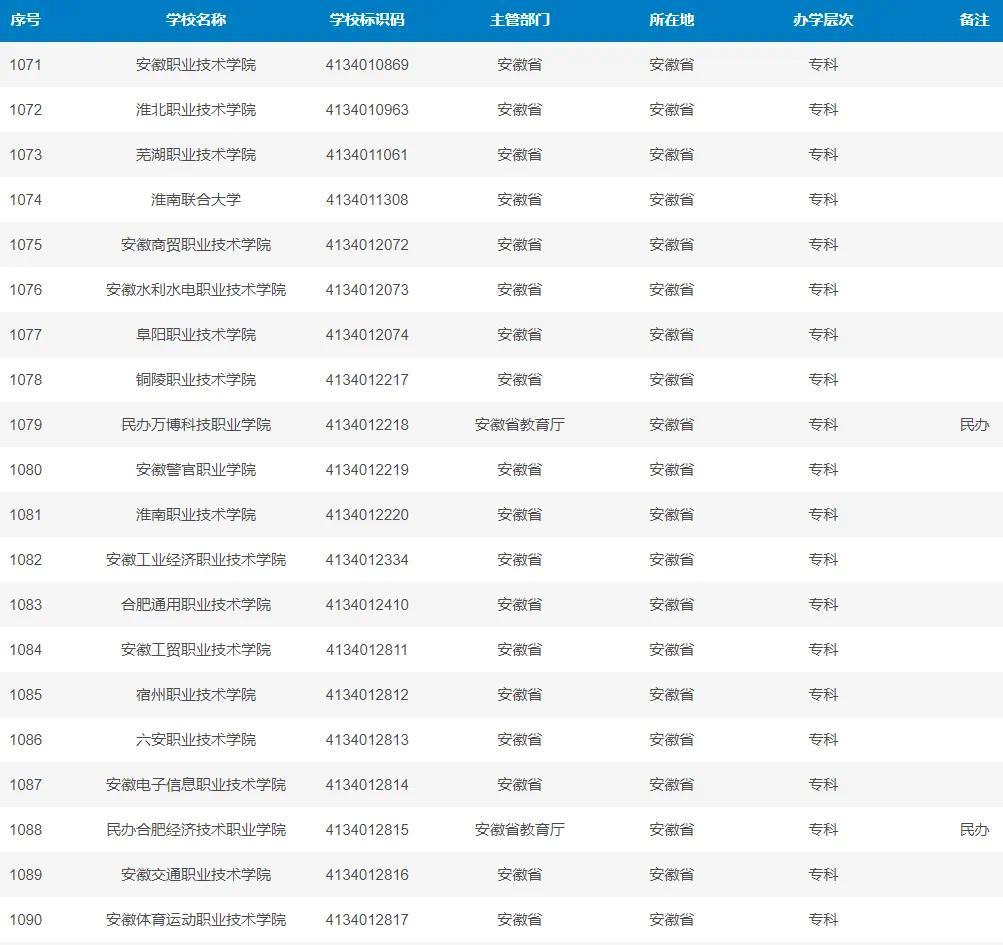Click 民办 remark in row 1088

[x=974, y=830]
